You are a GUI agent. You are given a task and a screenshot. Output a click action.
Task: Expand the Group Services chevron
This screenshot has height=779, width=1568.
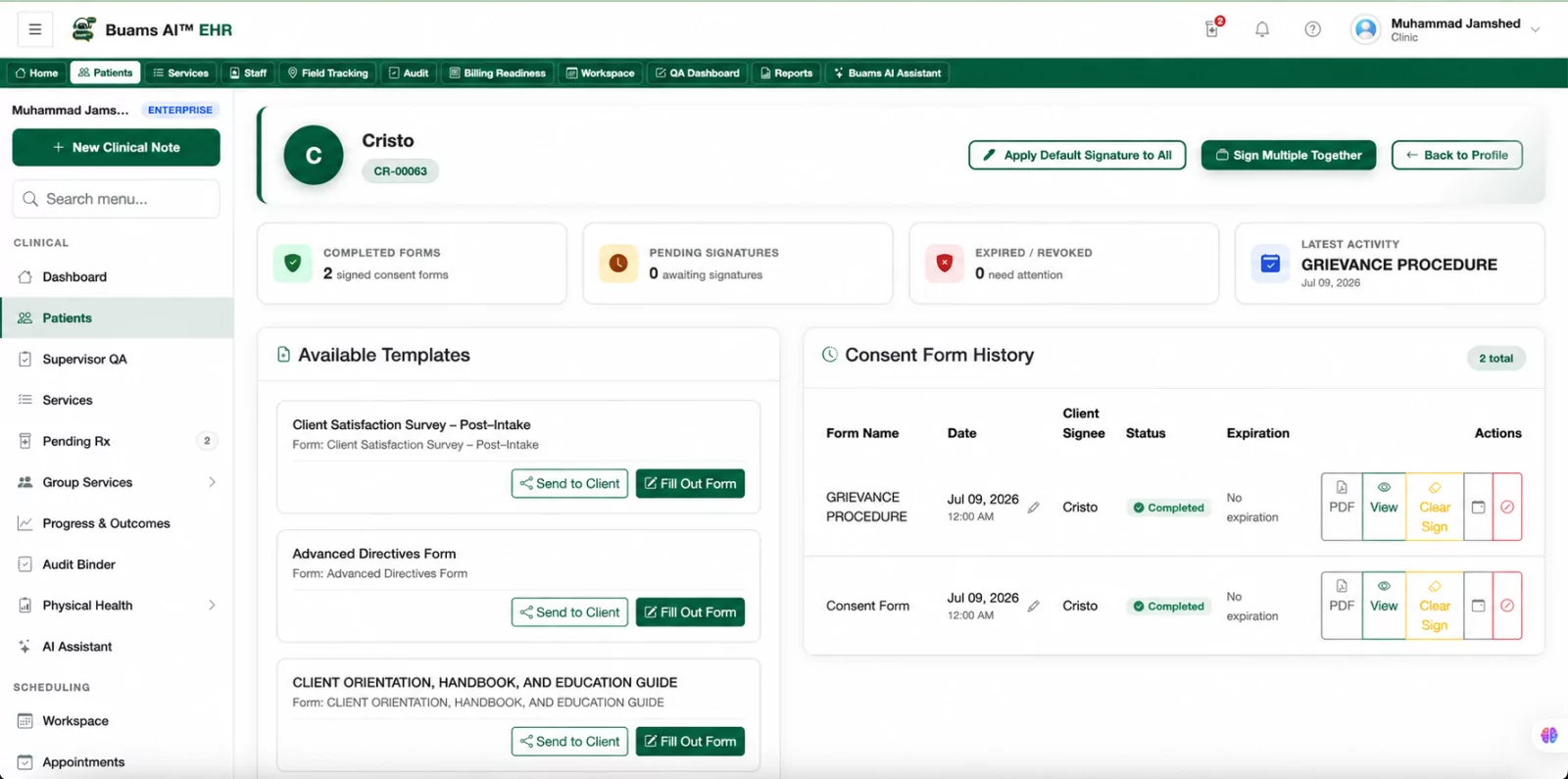point(212,482)
